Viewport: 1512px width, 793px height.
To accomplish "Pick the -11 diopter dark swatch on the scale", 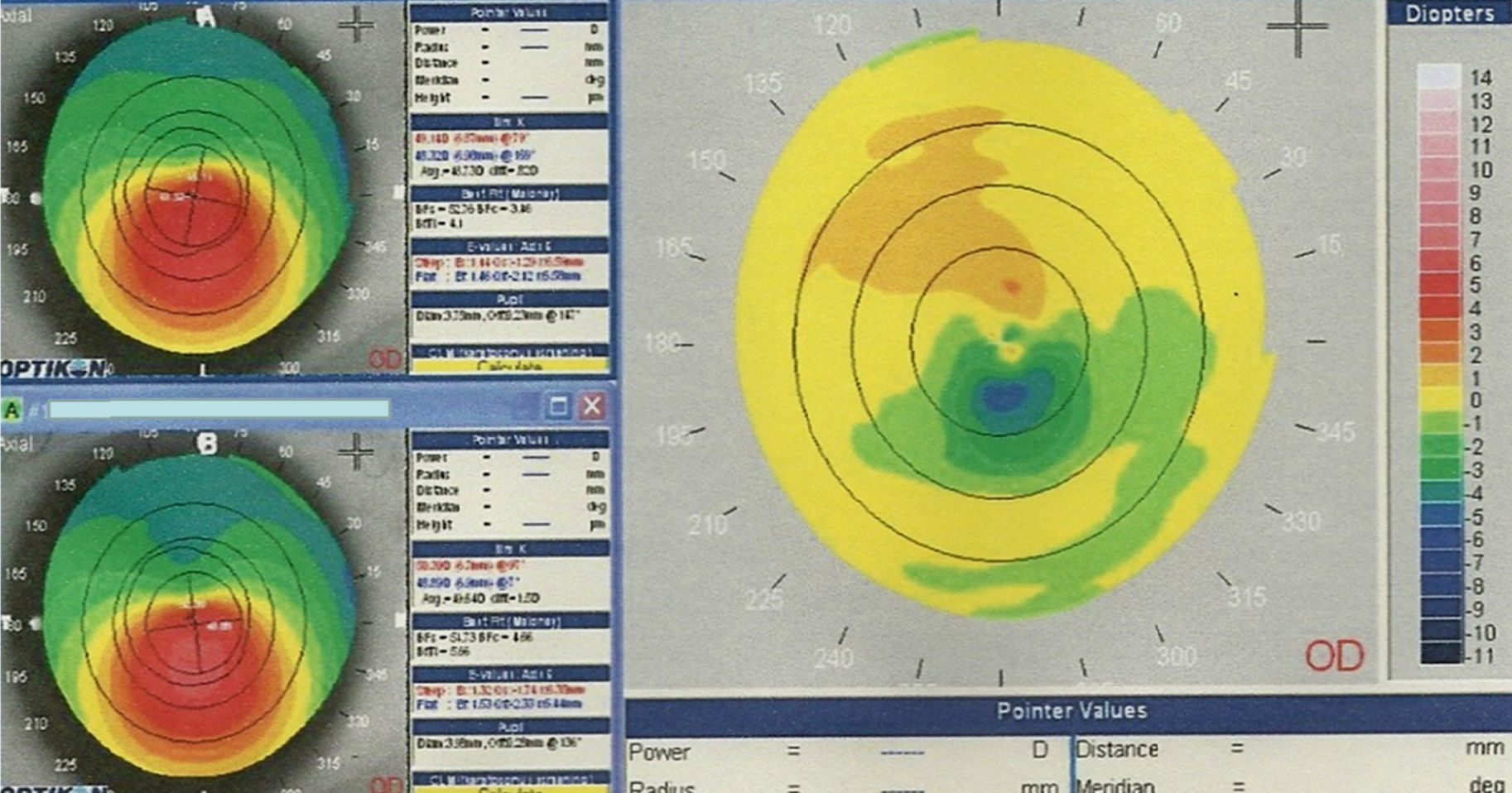I will [1440, 655].
